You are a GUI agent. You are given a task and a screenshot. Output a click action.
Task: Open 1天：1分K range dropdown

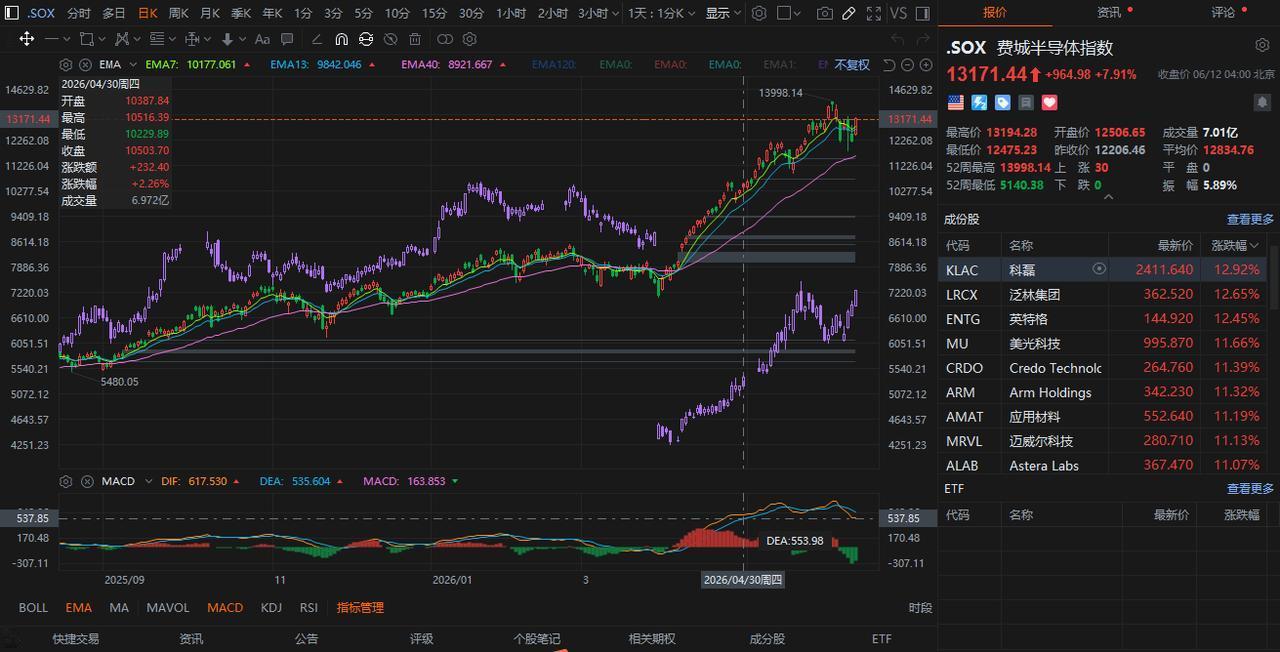coord(661,13)
